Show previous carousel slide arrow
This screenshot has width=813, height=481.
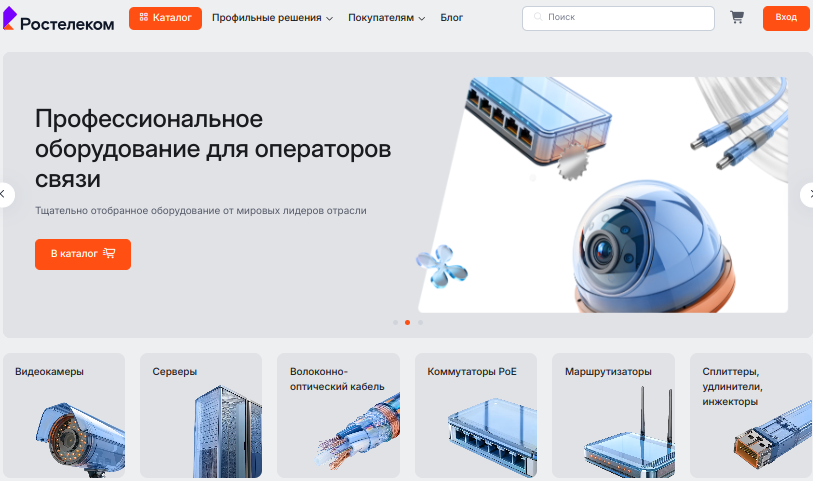(3, 194)
